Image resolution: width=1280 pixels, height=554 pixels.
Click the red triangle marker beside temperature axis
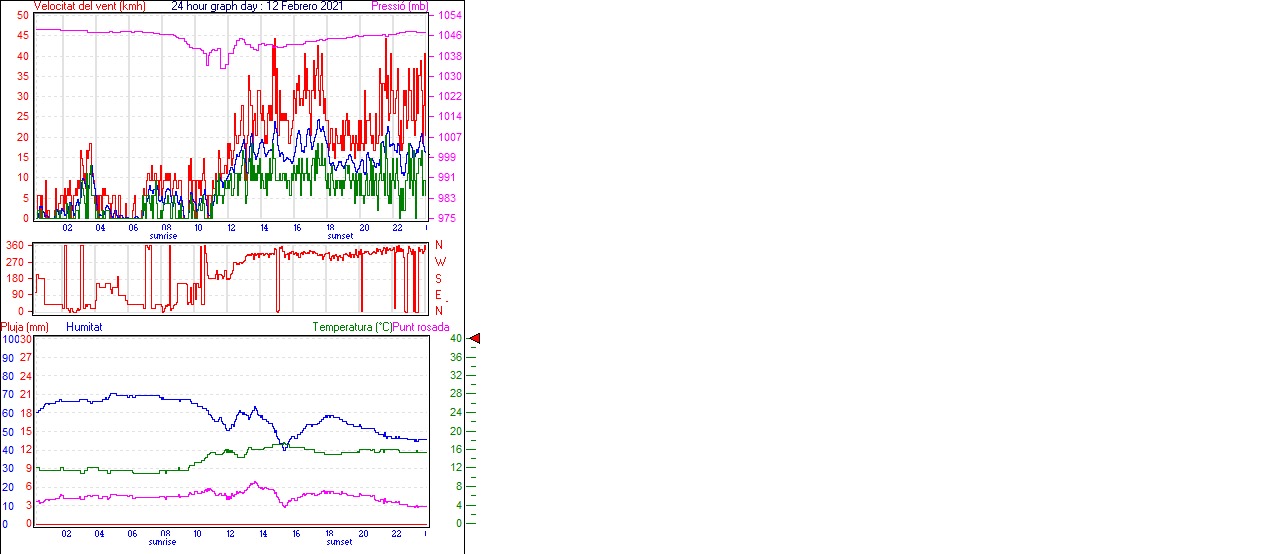pos(475,339)
